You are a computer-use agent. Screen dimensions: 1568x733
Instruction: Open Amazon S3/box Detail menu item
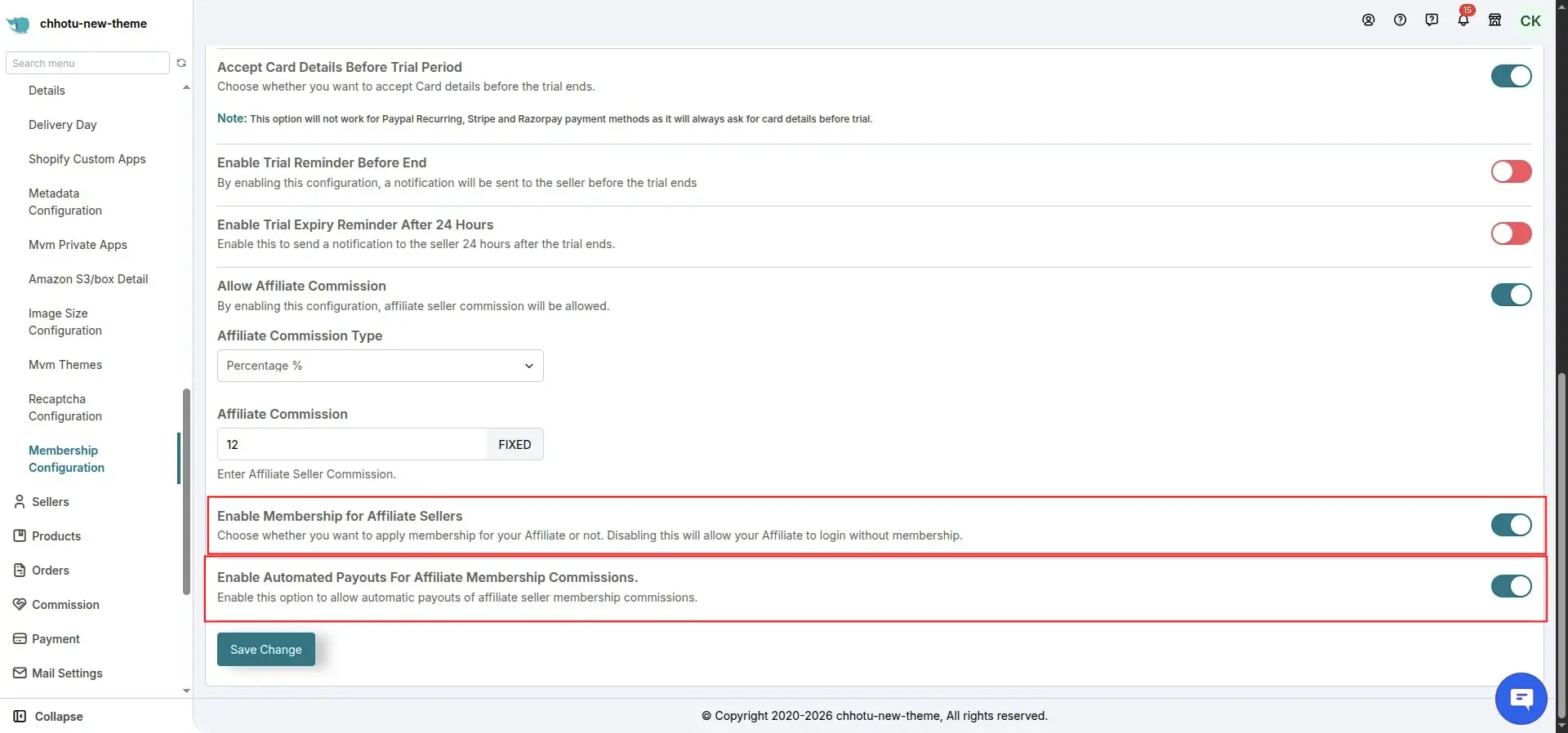pyautogui.click(x=88, y=279)
